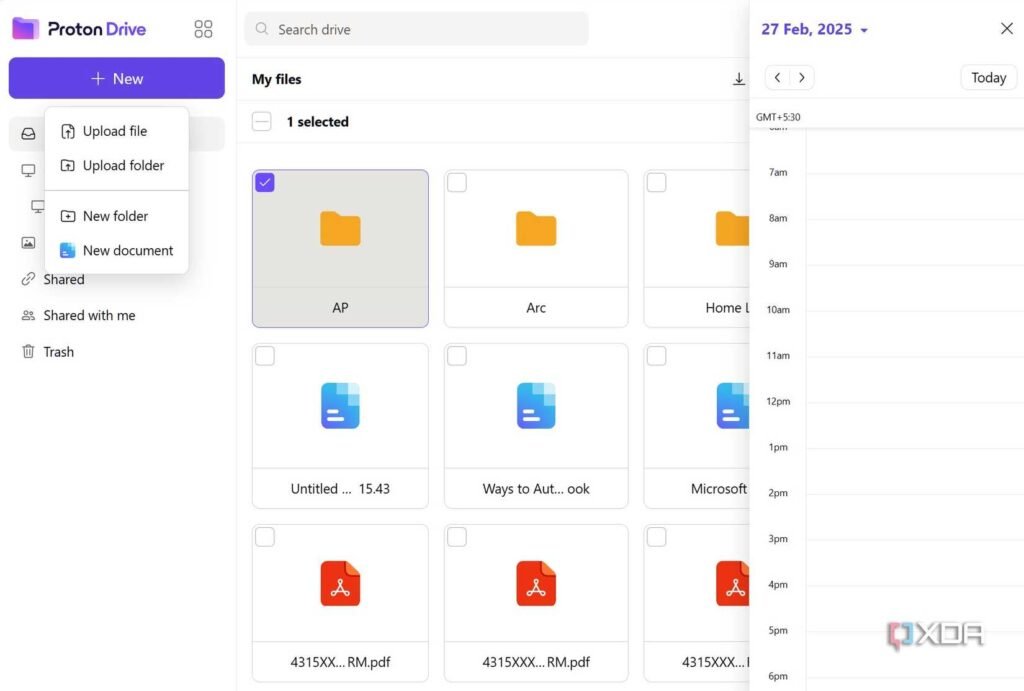Click the Home folder icon
Screen dimensions: 1024x691
(732, 229)
